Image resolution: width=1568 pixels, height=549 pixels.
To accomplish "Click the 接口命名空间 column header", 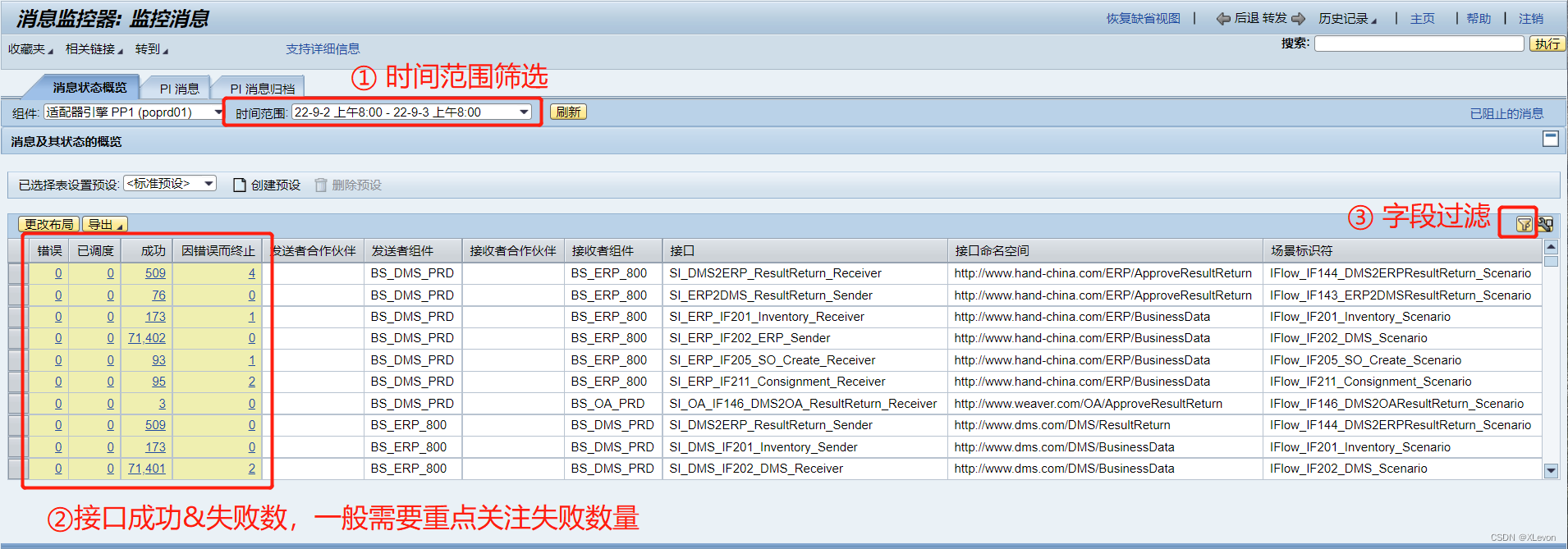I will pyautogui.click(x=1105, y=251).
